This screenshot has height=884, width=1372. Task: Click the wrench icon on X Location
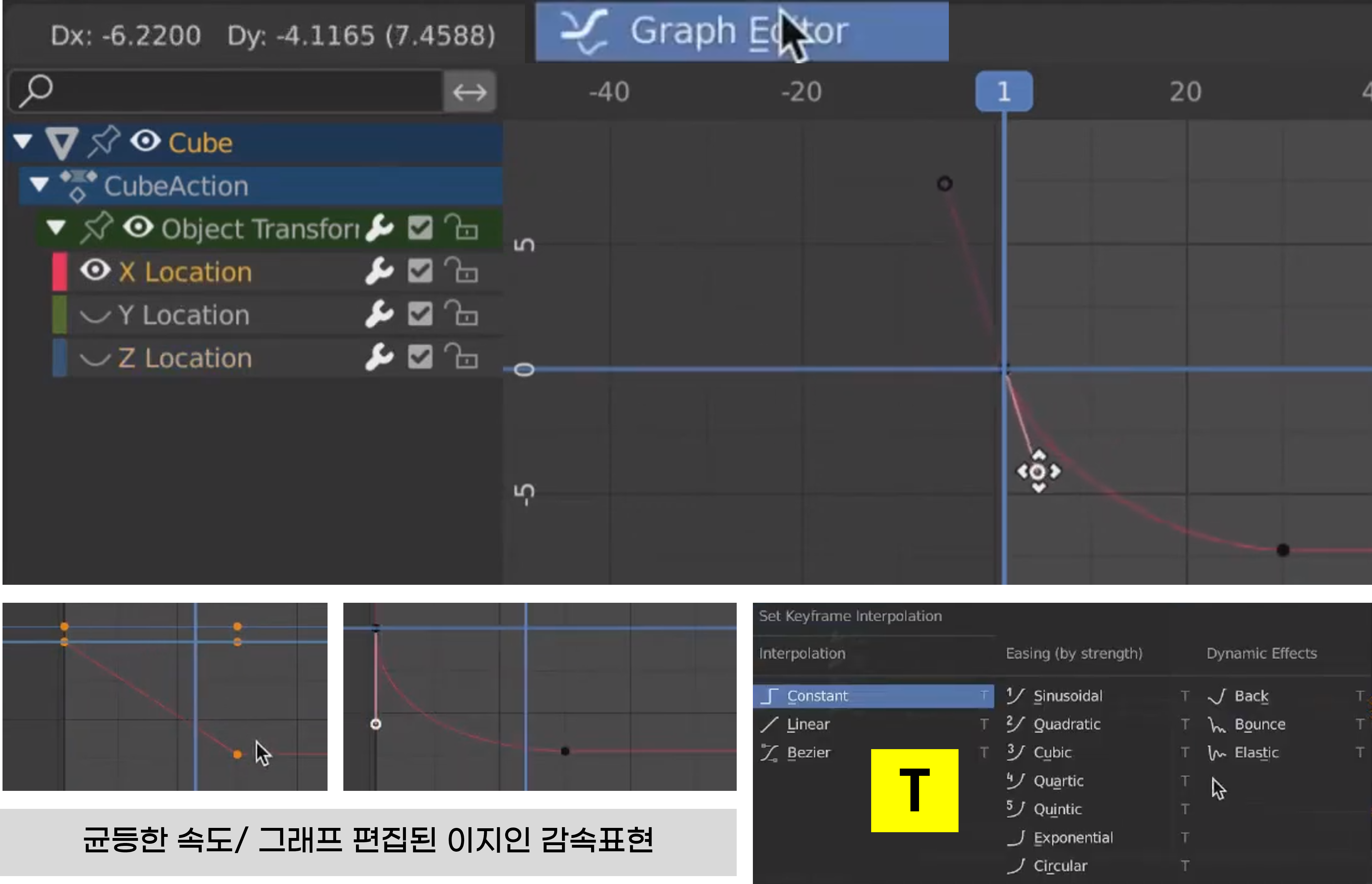(x=379, y=271)
